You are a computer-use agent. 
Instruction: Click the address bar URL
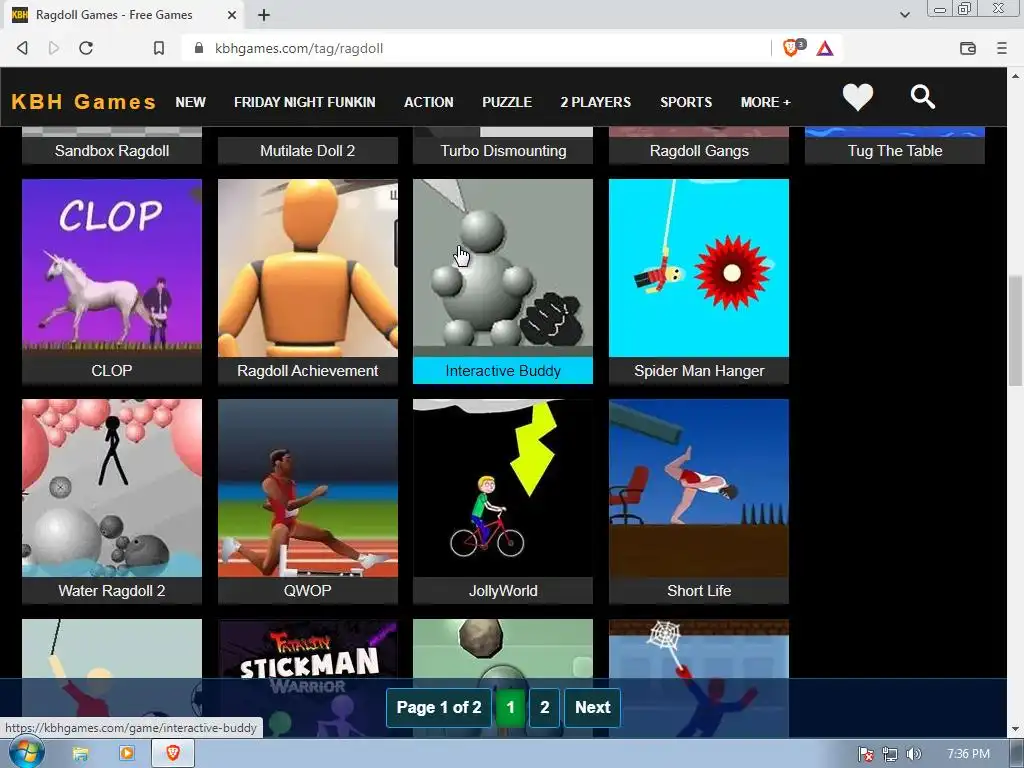tap(299, 48)
